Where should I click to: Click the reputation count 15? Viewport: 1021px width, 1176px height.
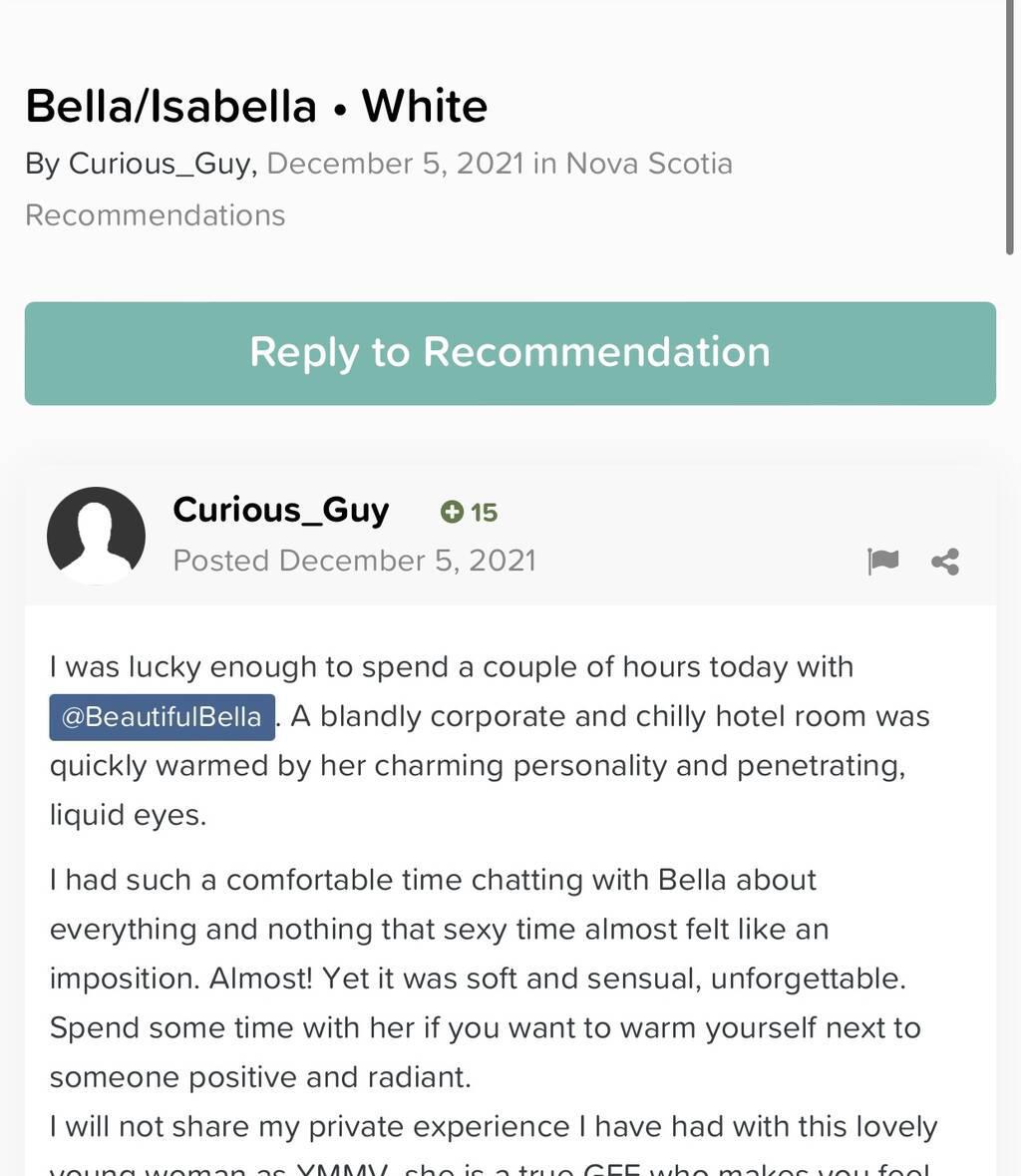point(485,513)
